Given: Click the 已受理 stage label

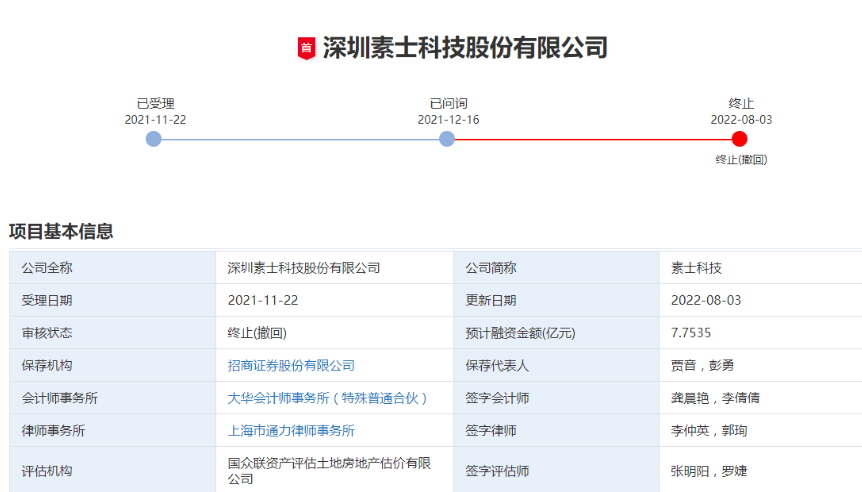Looking at the screenshot, I should (156, 103).
